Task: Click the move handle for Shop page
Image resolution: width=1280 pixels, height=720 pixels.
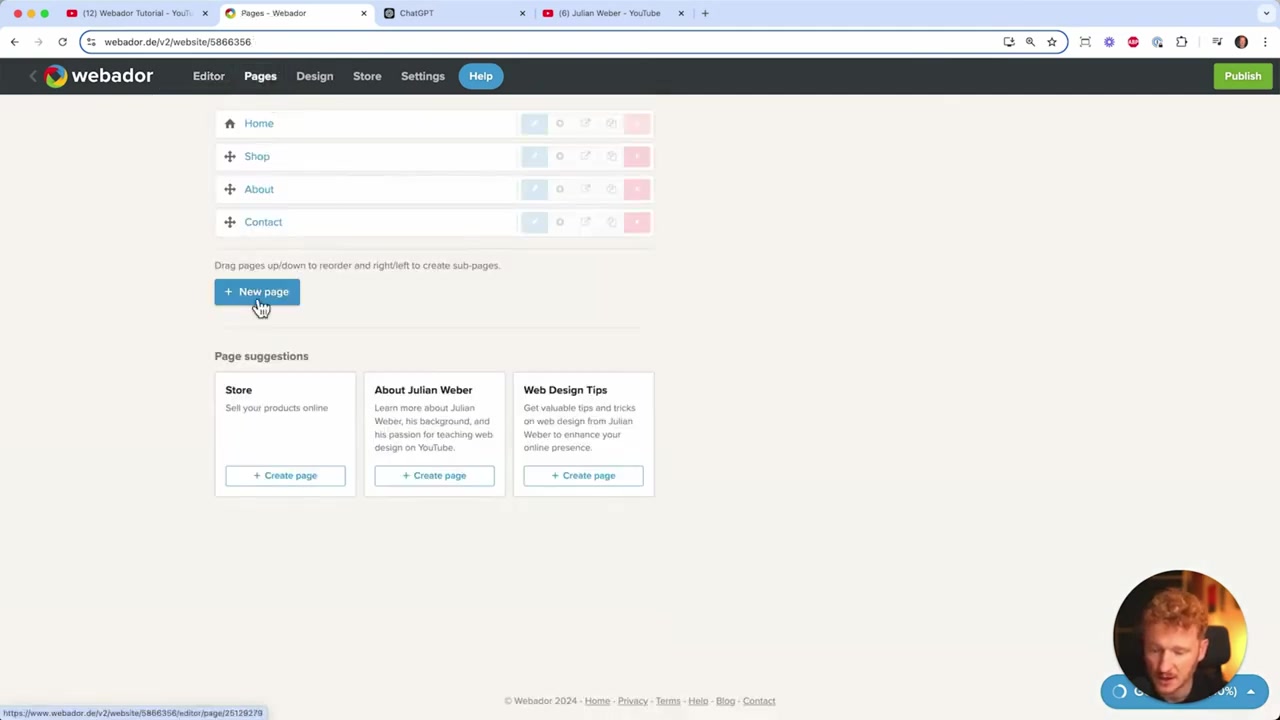Action: click(x=230, y=156)
